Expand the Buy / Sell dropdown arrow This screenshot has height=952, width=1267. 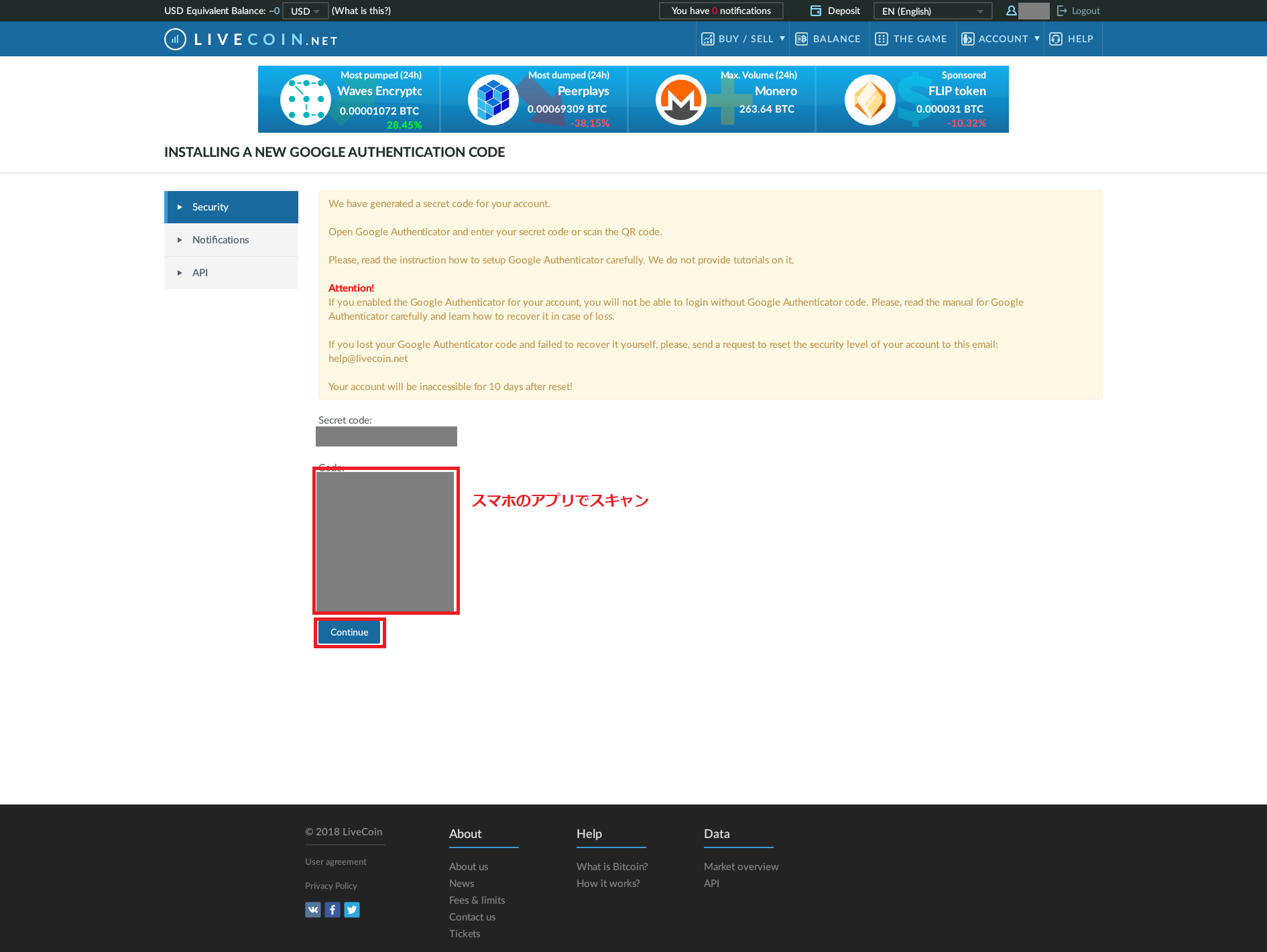pos(782,38)
